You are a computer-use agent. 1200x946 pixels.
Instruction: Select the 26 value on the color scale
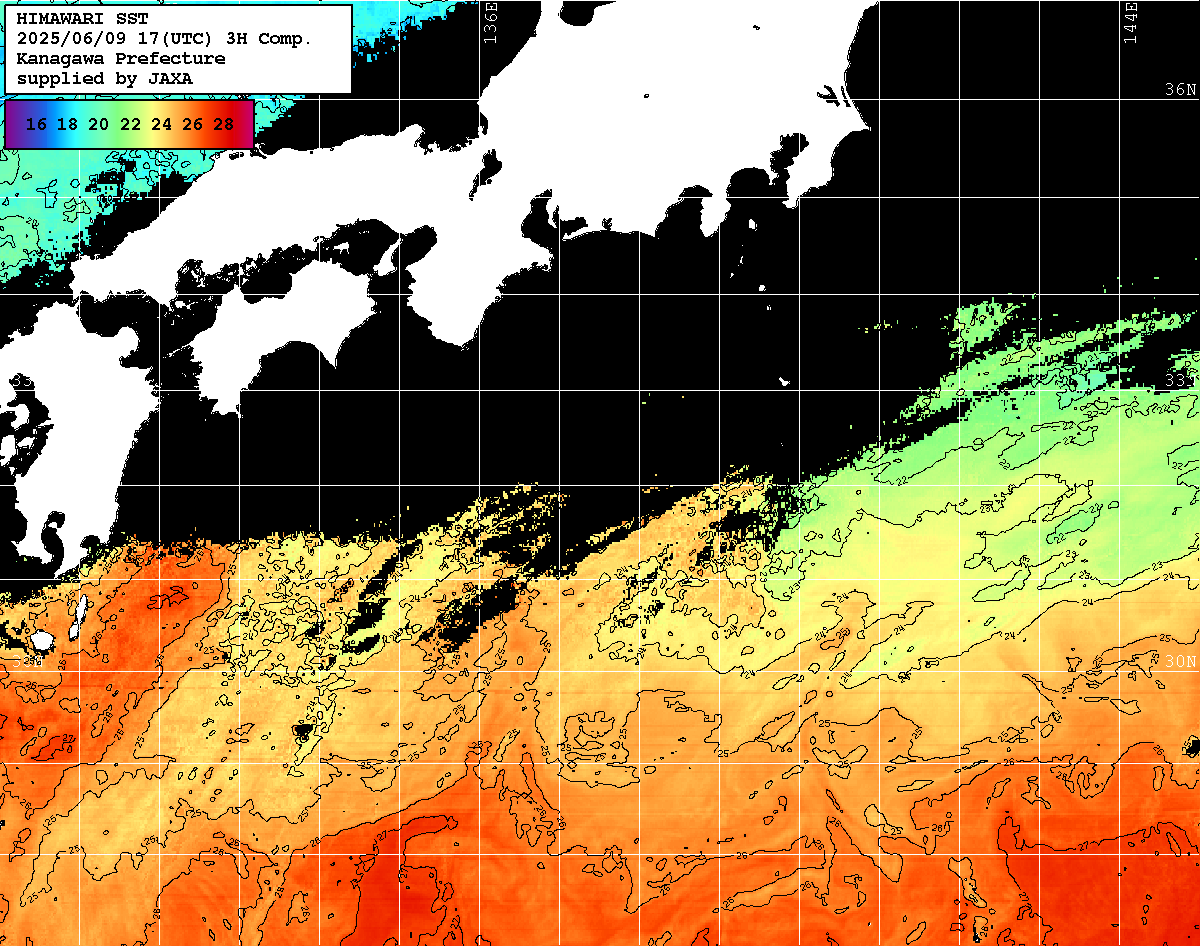click(x=192, y=124)
